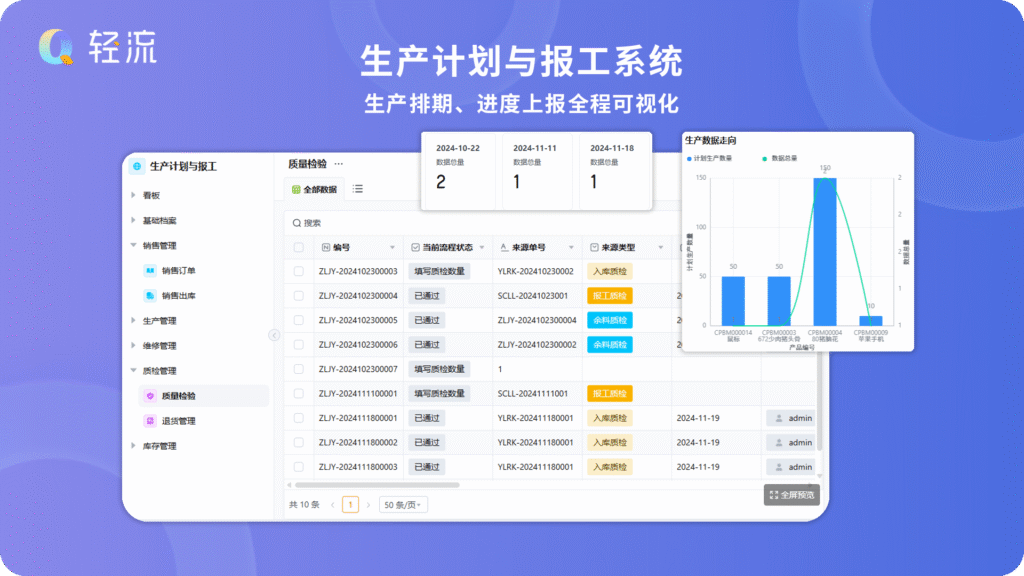Open the more options ellipsis next to 质量检验
Viewport: 1024px width, 576px height.
tap(339, 164)
